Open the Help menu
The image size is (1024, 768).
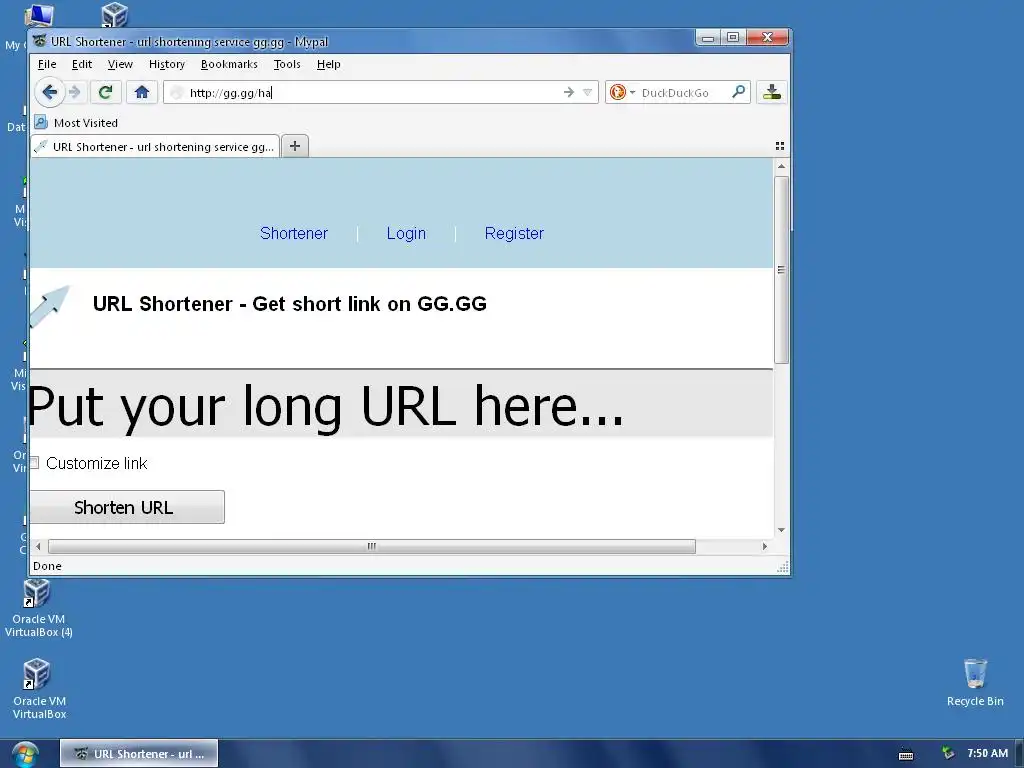[328, 64]
